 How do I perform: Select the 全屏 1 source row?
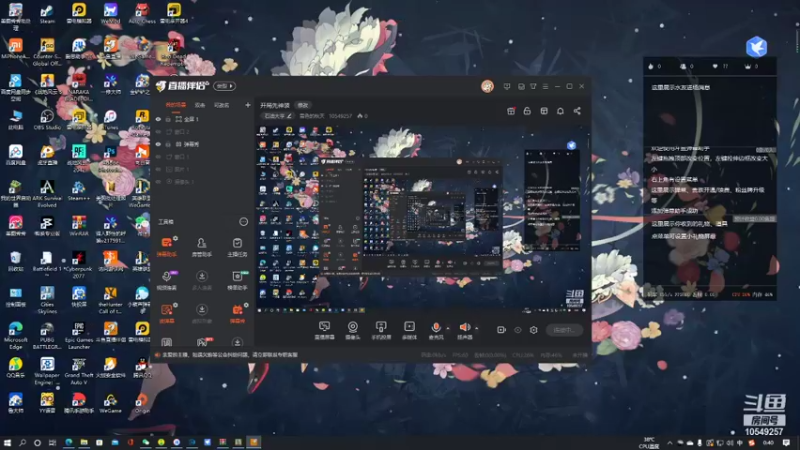point(203,119)
